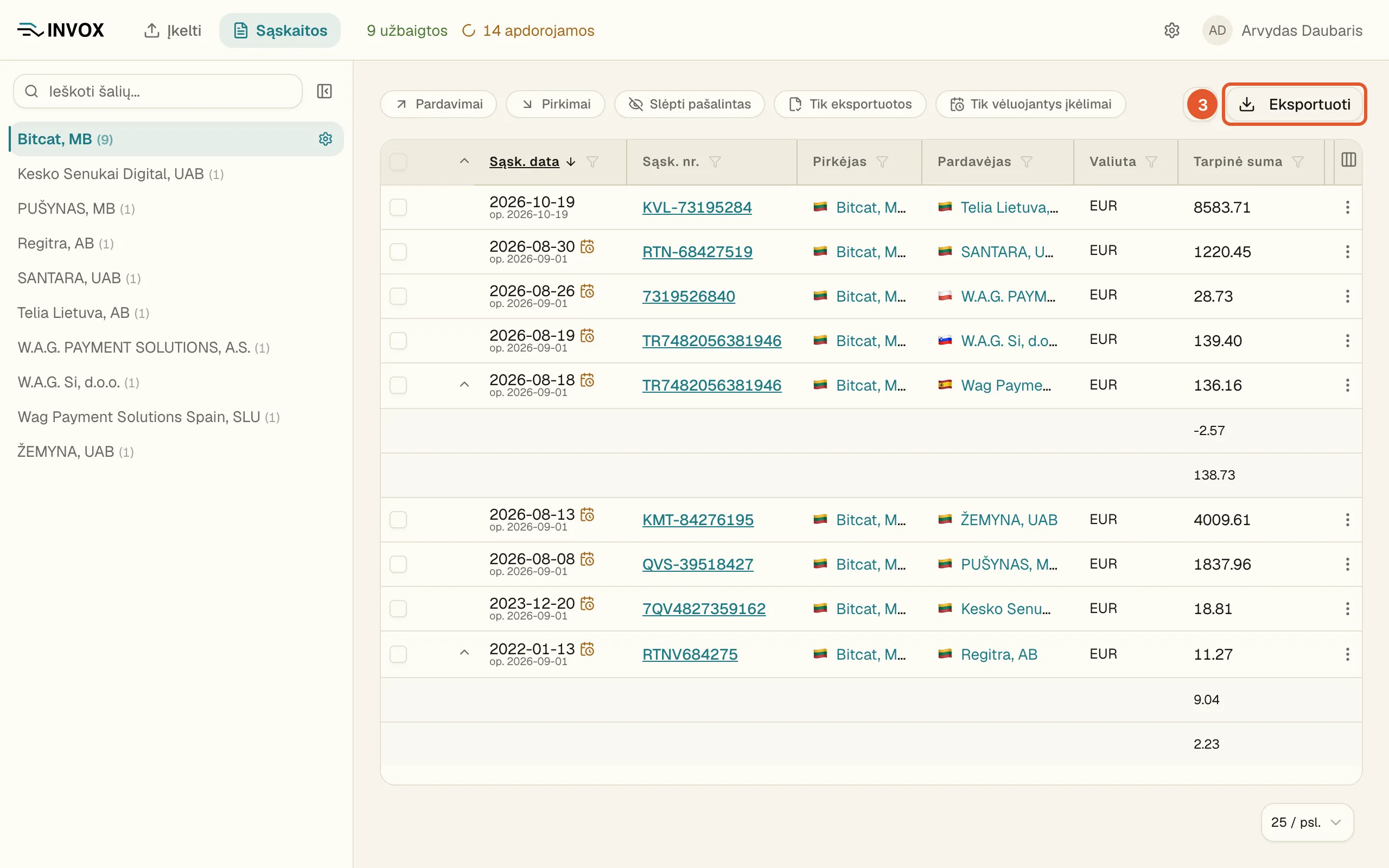Switch to the Sąskaitos tab

click(280, 30)
